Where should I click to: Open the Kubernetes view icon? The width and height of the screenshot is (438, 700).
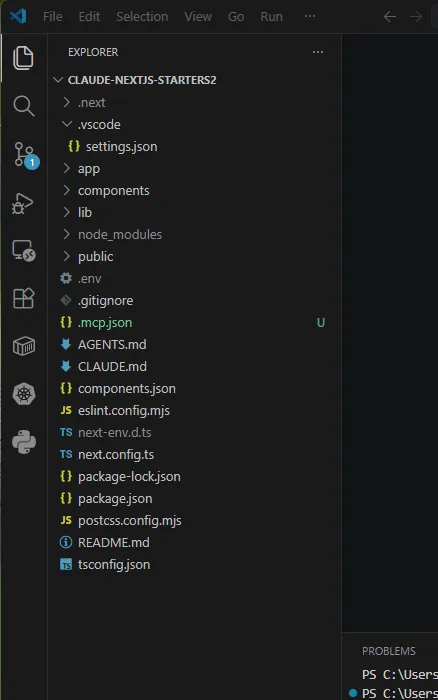24,394
